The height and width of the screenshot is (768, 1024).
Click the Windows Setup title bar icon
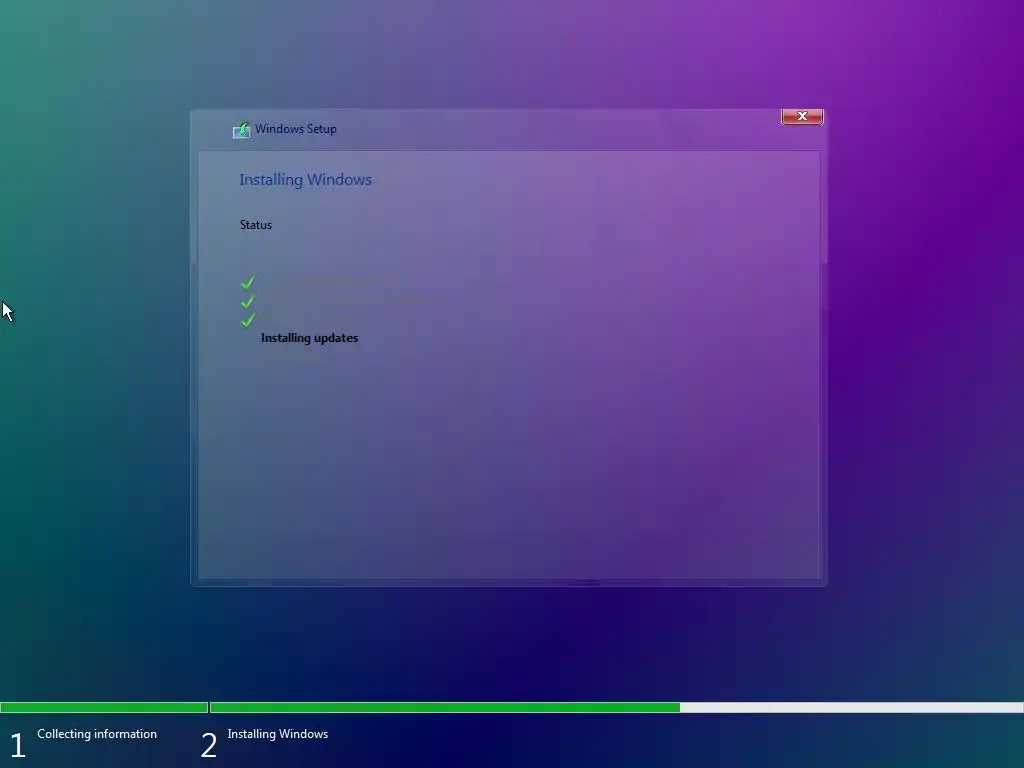pyautogui.click(x=242, y=130)
